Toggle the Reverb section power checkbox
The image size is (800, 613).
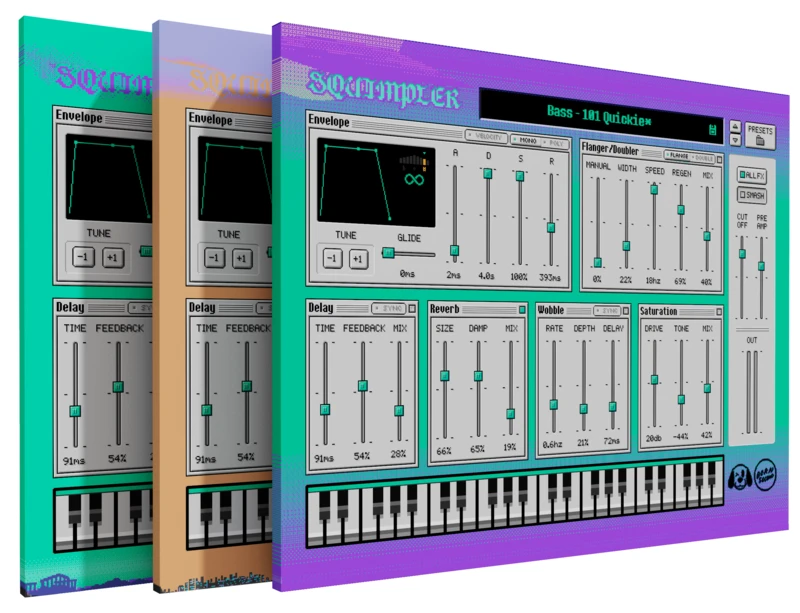(522, 309)
